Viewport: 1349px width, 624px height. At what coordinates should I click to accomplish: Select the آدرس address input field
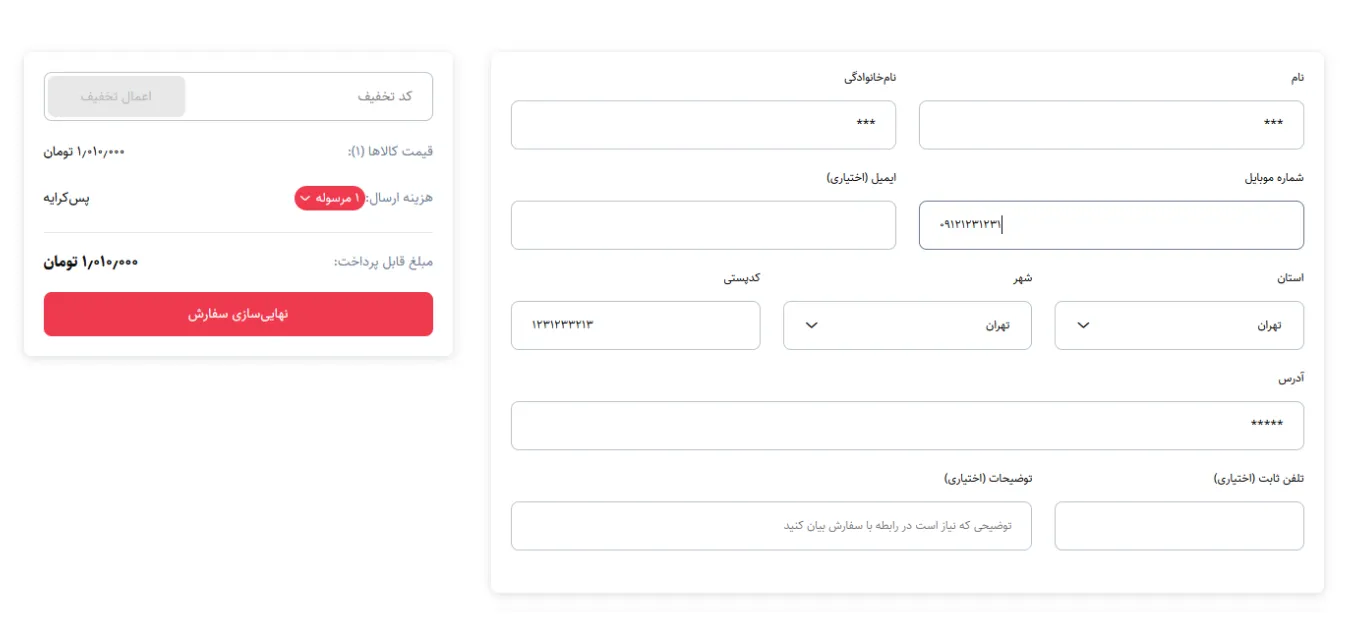906,426
